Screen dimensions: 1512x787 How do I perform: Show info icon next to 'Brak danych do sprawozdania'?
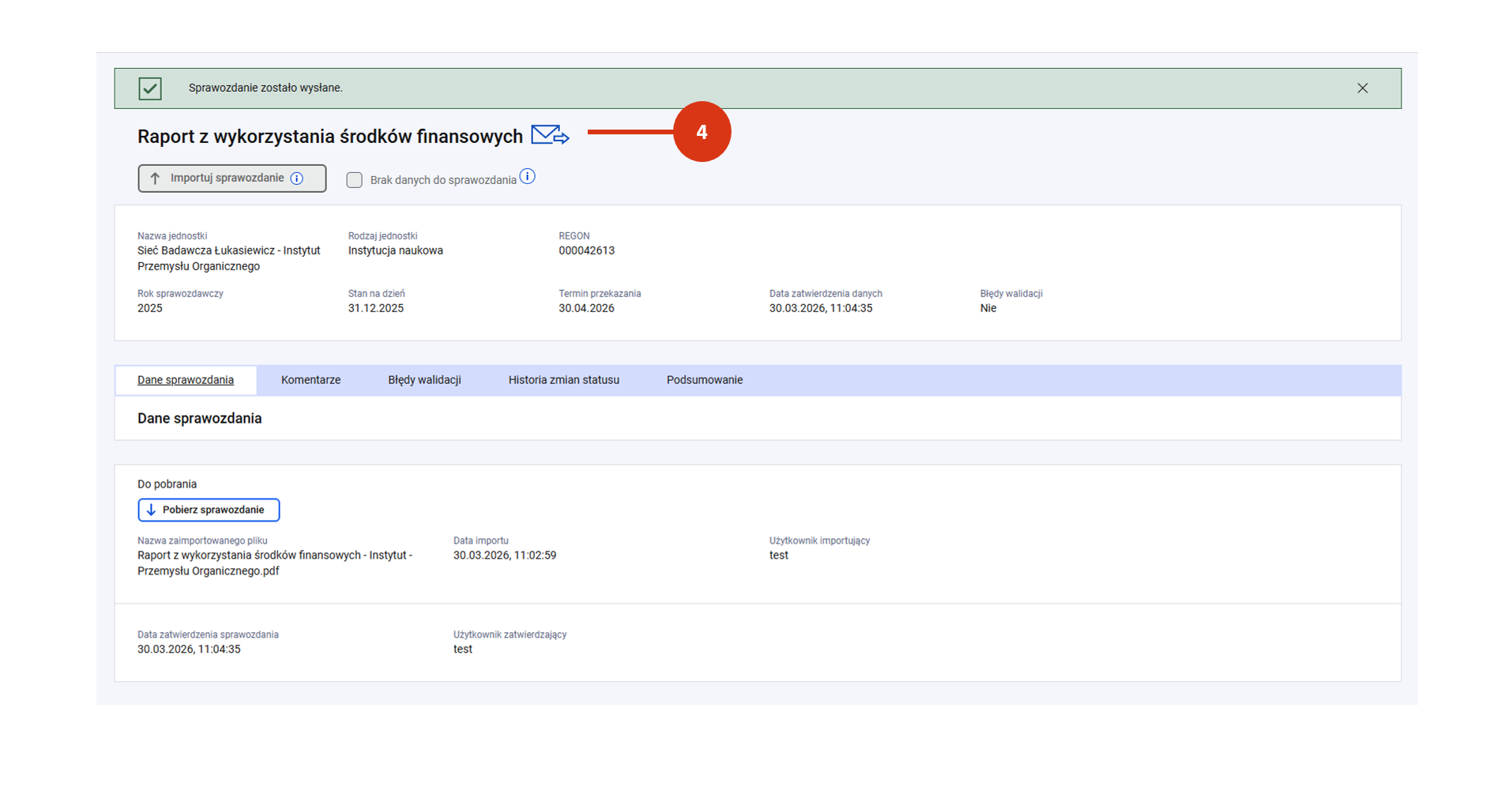528,177
